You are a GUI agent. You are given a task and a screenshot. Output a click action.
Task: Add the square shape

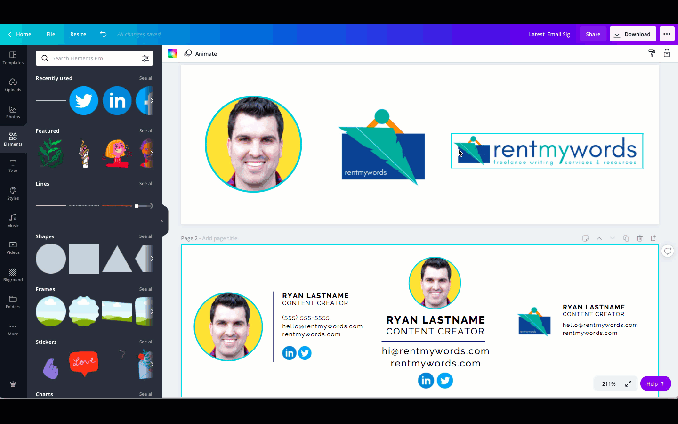84,259
